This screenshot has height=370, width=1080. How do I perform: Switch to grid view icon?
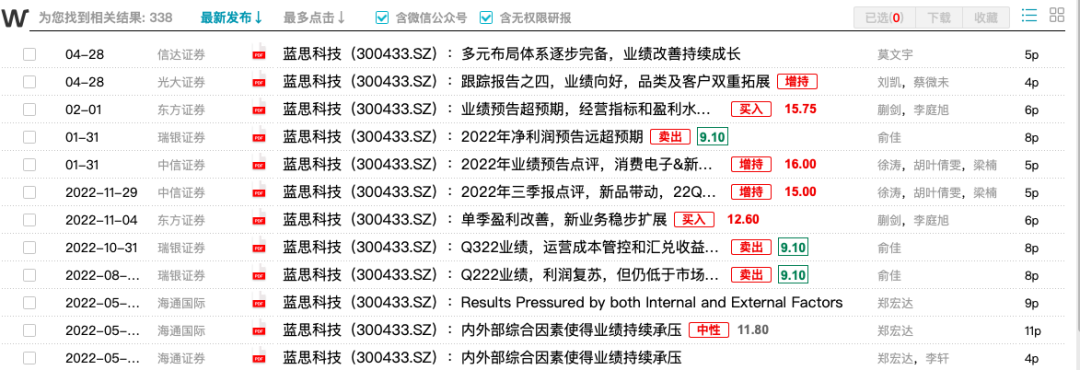1057,16
